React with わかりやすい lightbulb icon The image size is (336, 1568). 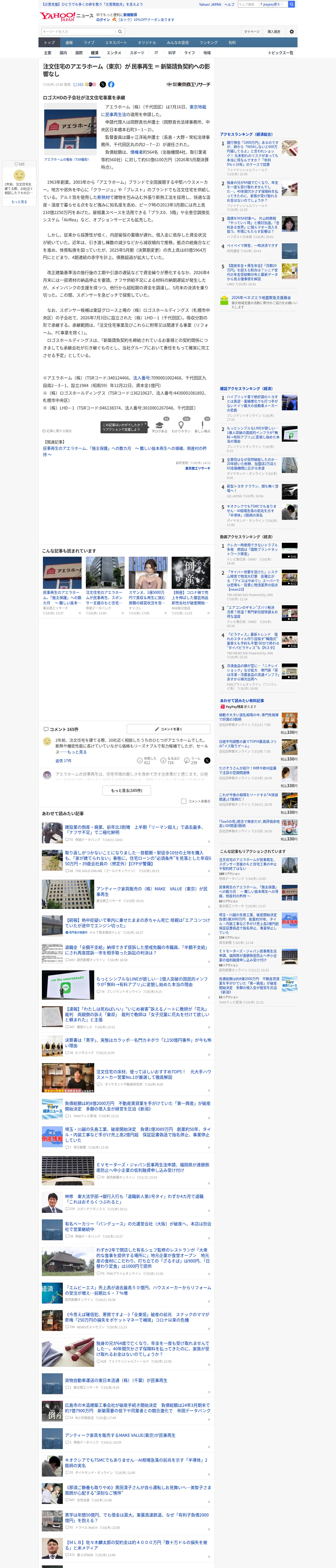(x=181, y=425)
